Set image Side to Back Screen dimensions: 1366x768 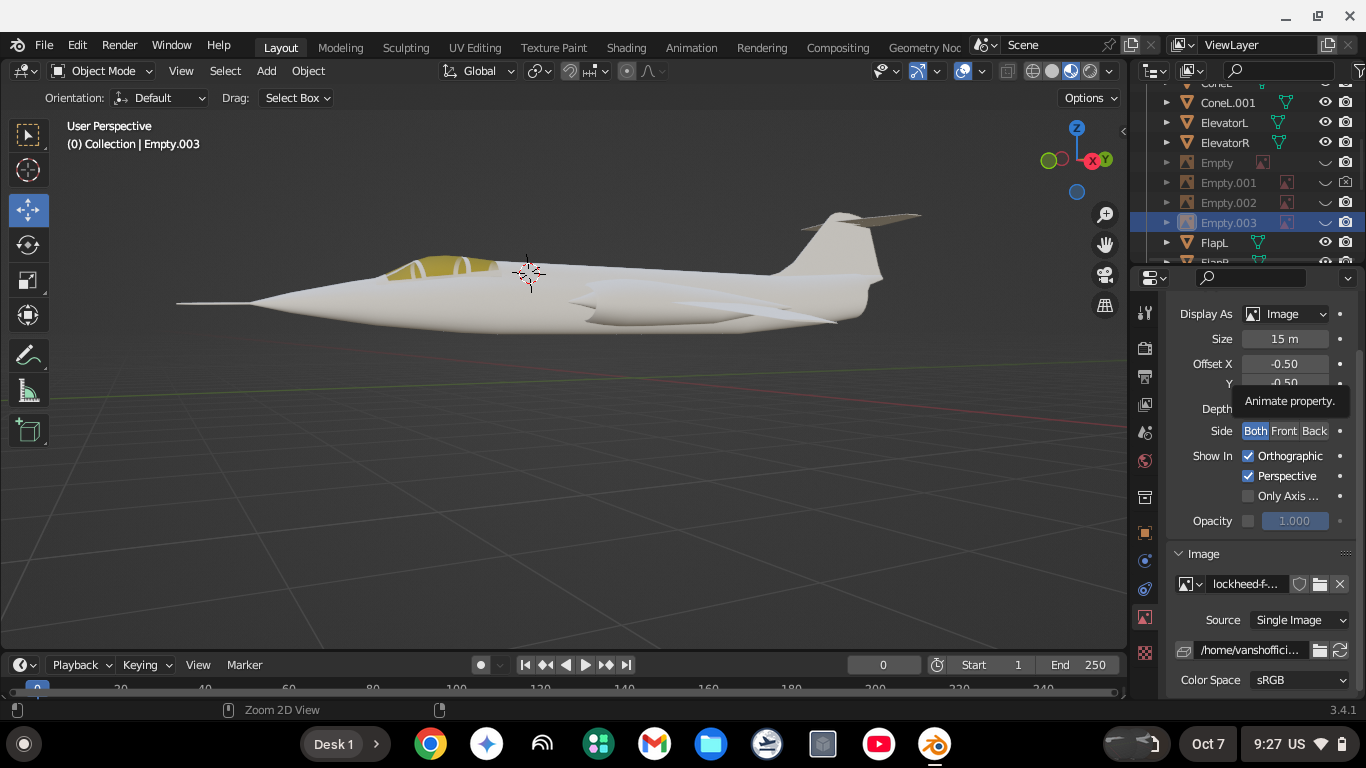(1314, 431)
